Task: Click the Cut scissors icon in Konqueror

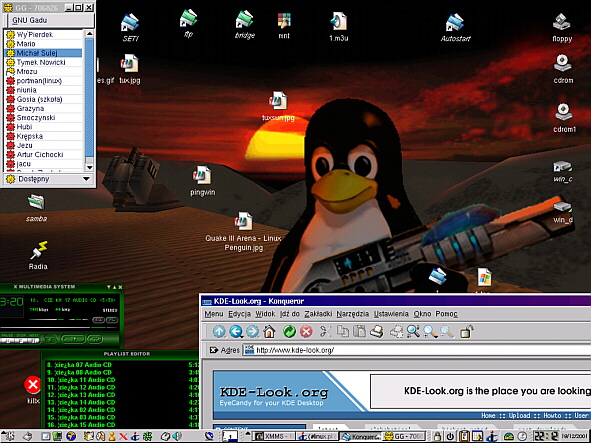Action: click(325, 331)
